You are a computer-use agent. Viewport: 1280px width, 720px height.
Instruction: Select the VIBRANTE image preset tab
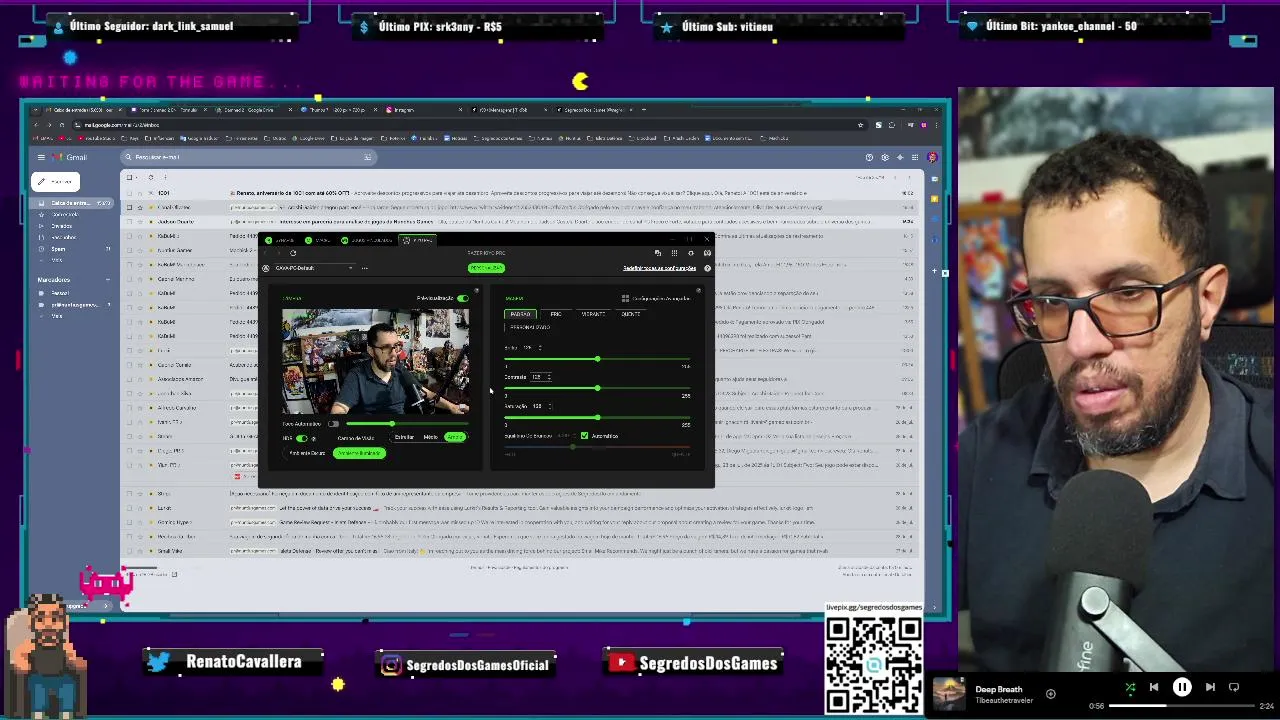[x=593, y=314]
